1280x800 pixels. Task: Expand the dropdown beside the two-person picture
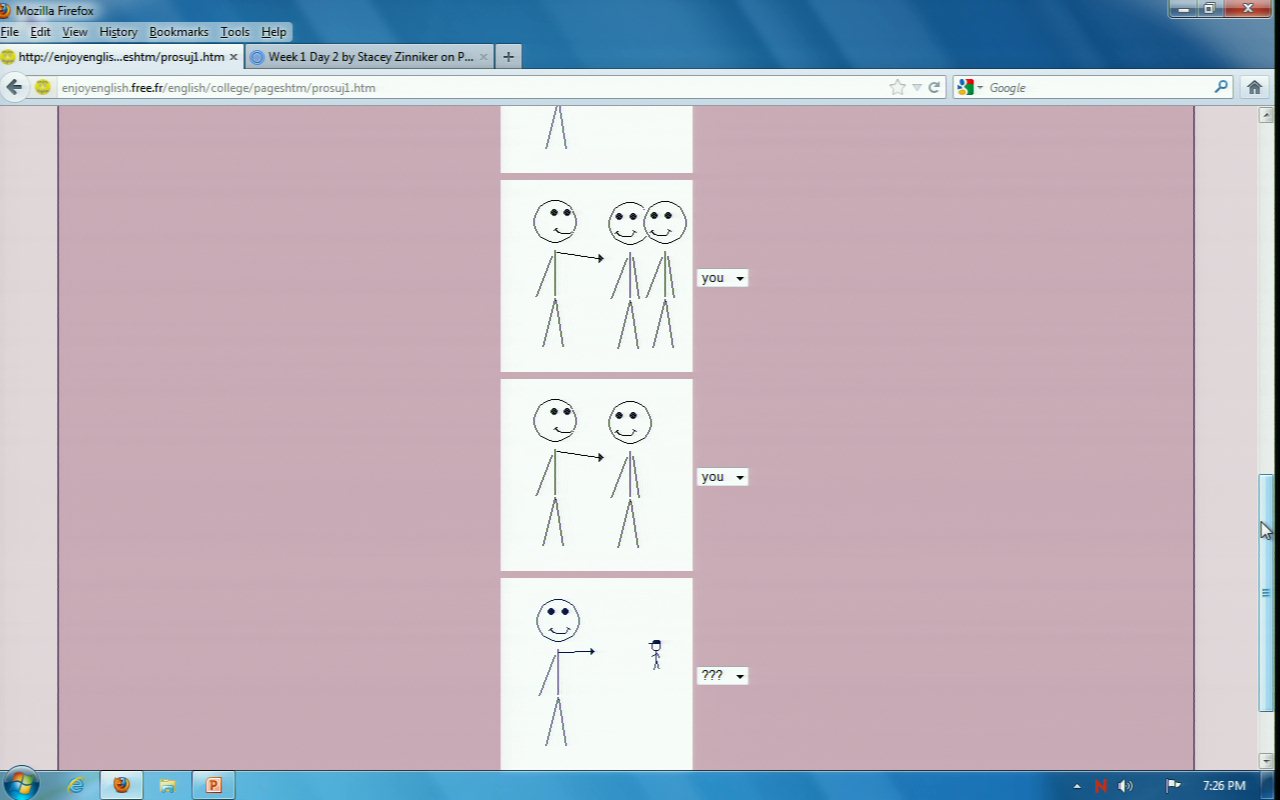click(722, 278)
